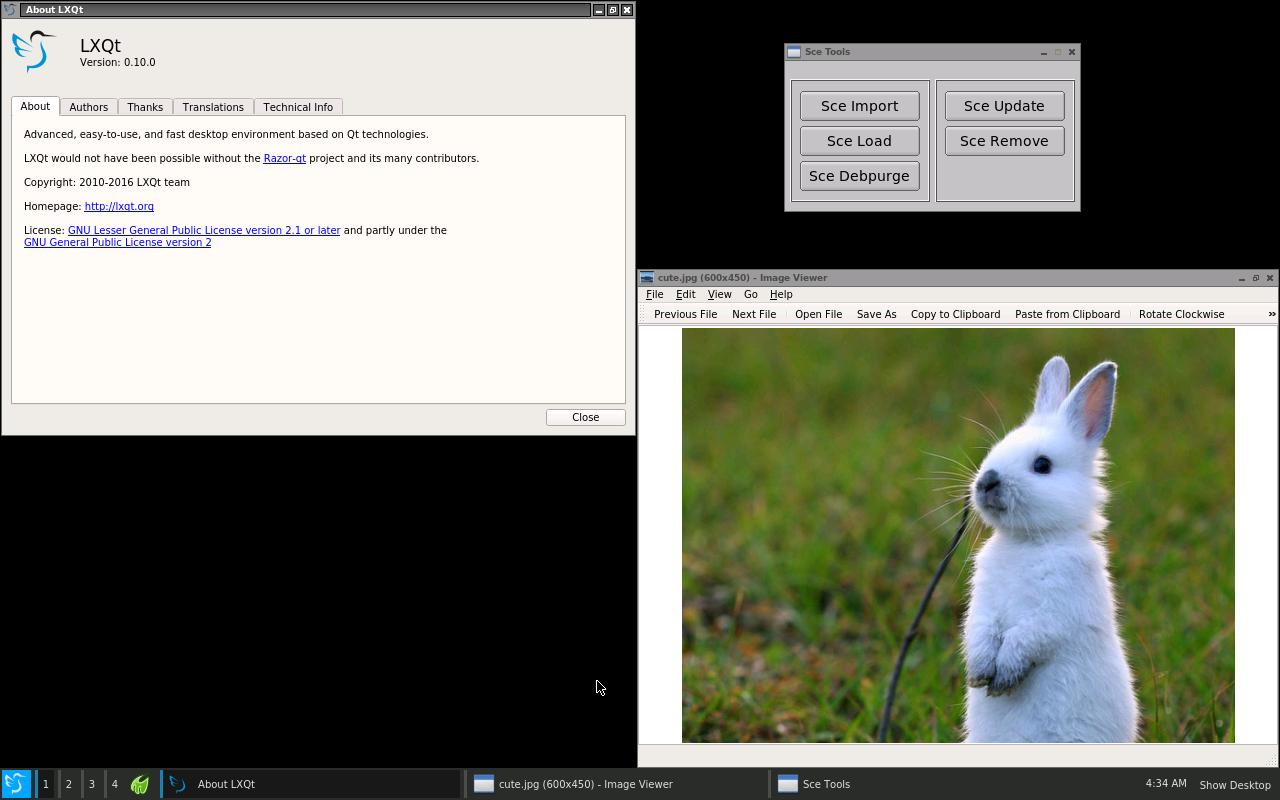Expand the image viewer toolbar overflow chevron
Viewport: 1280px width, 800px height.
(1271, 314)
